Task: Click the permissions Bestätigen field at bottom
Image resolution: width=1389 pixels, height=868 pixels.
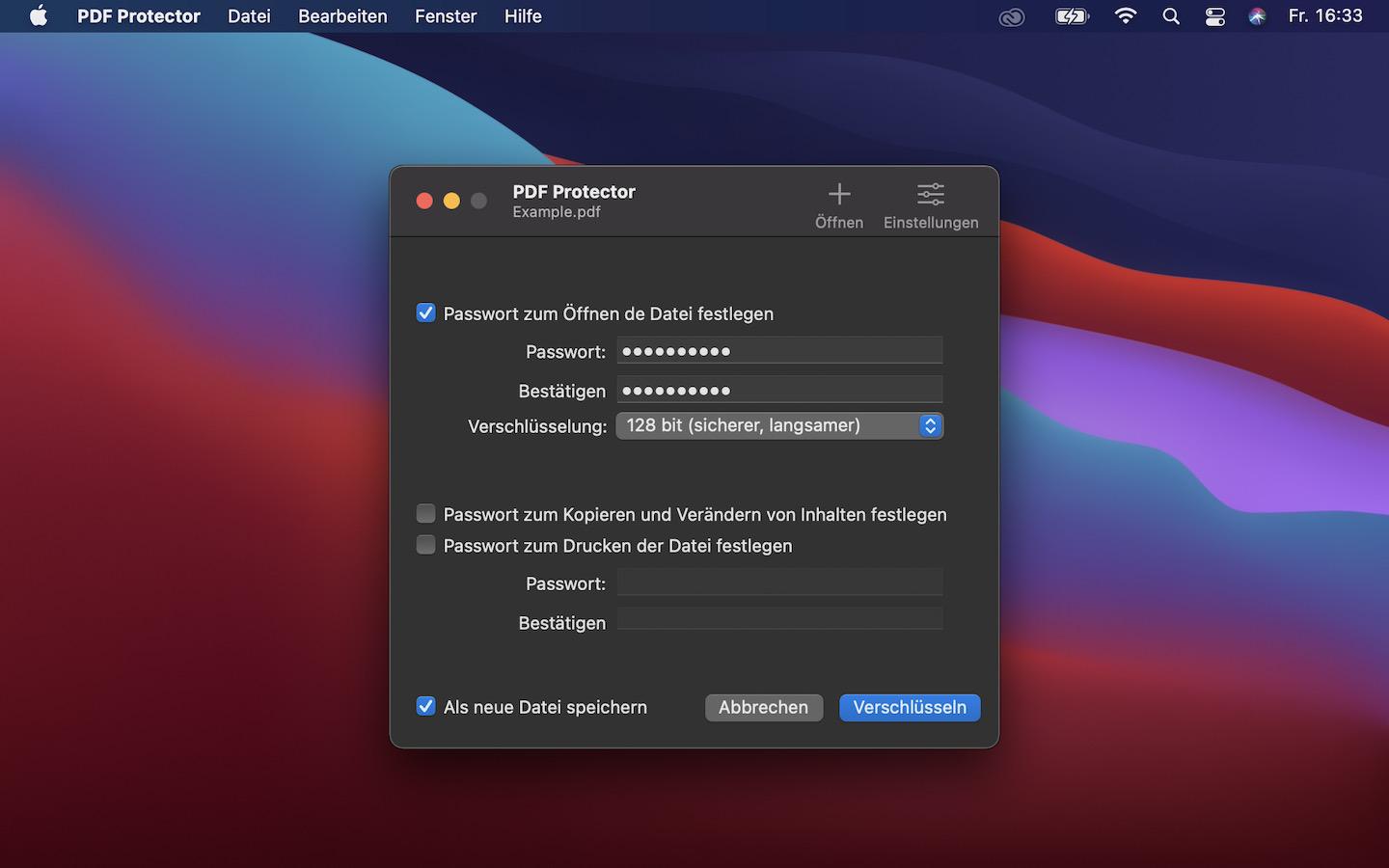Action: (779, 619)
